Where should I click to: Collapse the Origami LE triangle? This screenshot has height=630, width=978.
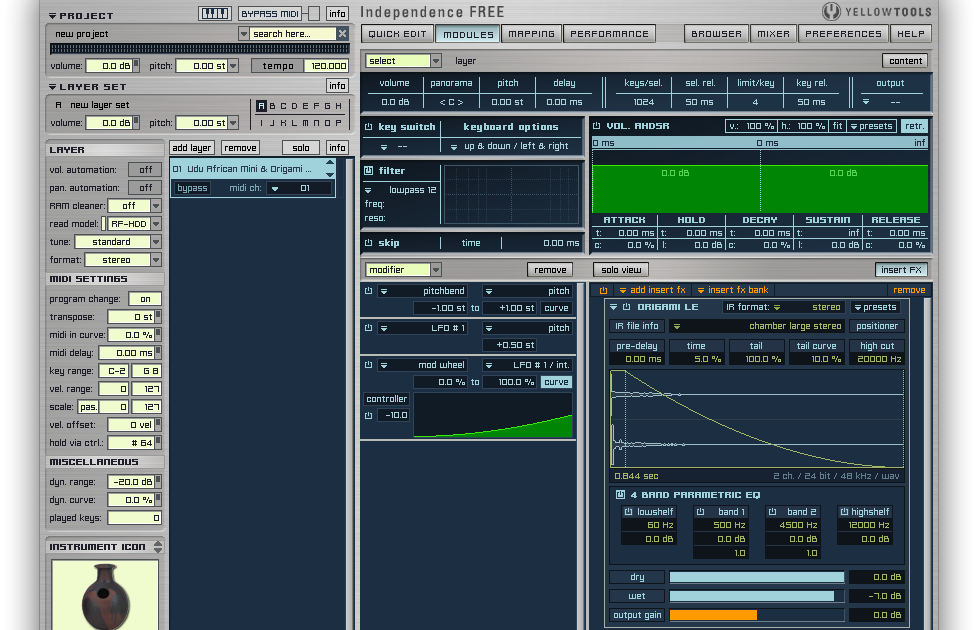point(614,307)
